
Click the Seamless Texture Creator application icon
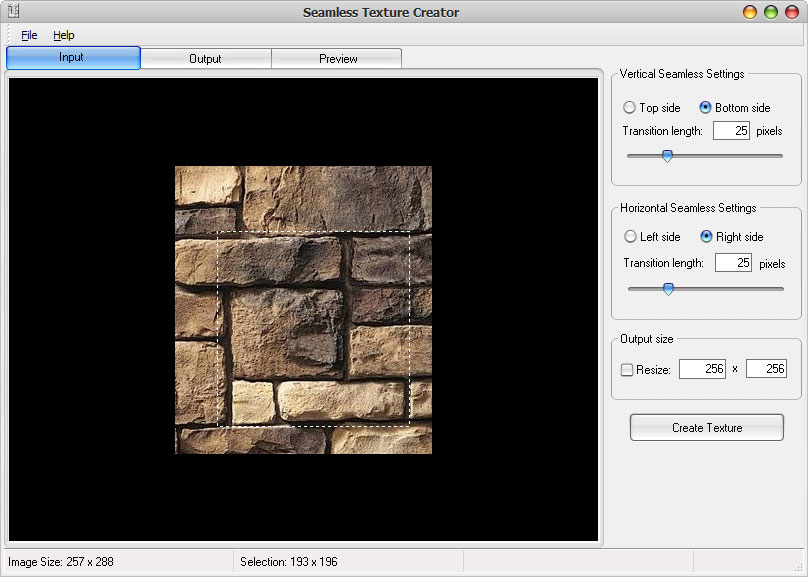point(13,11)
